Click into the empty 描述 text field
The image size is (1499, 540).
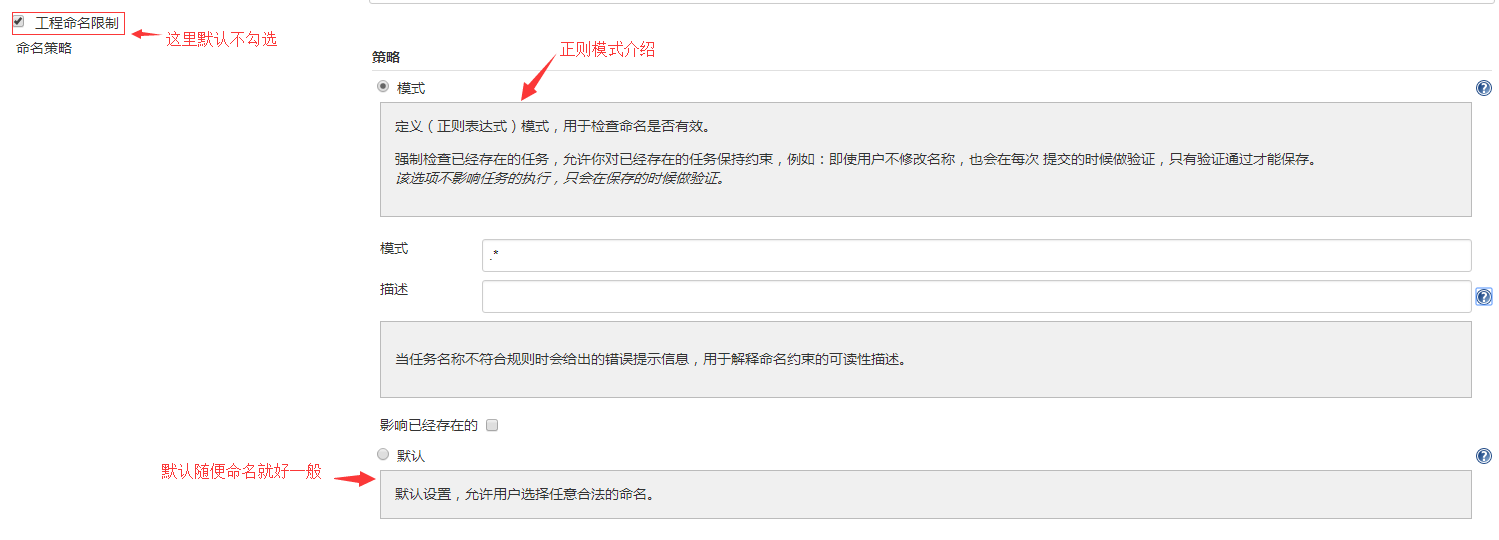[x=975, y=297]
